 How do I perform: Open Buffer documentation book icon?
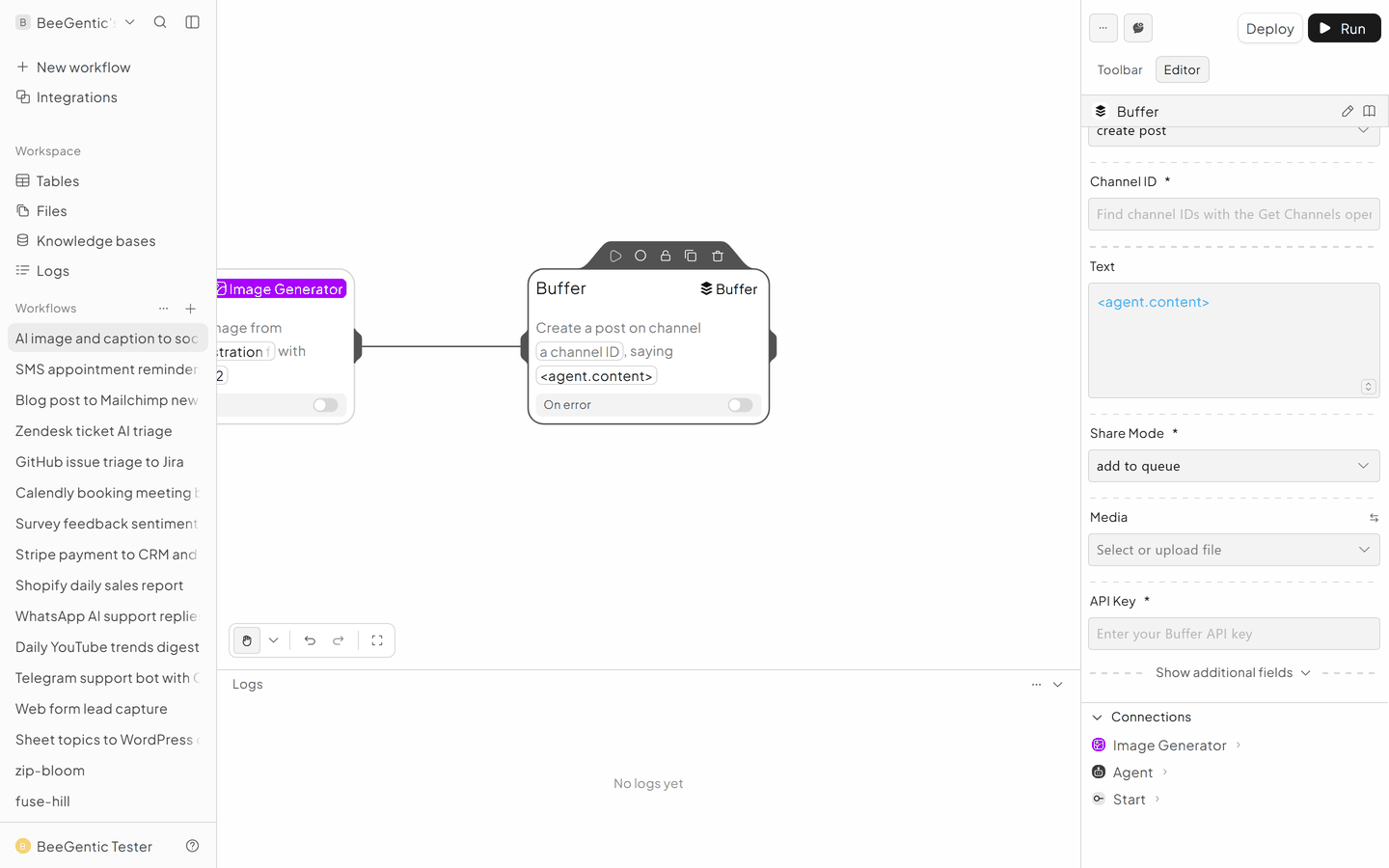[x=1369, y=111]
